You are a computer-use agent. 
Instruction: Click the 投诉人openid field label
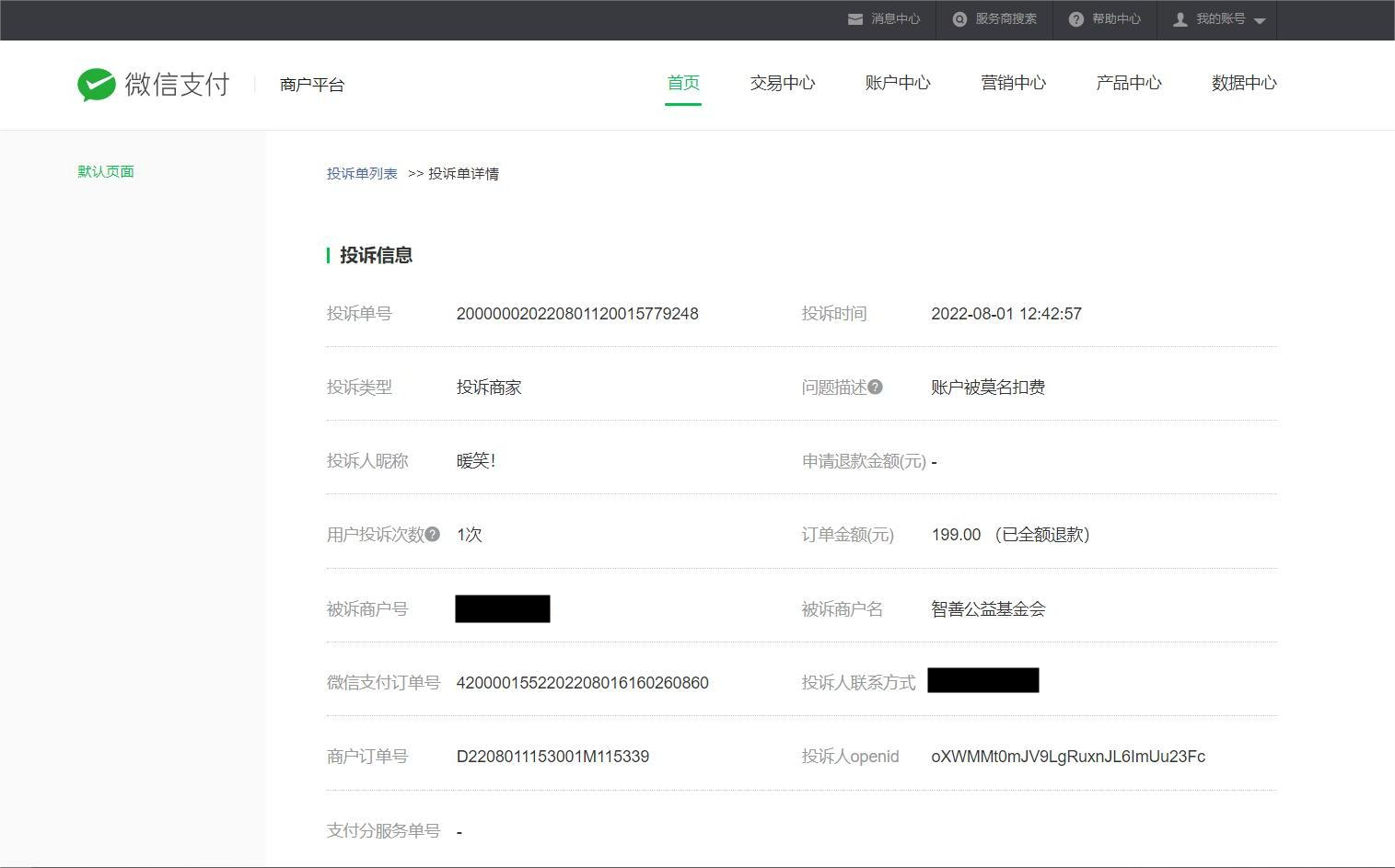click(x=850, y=757)
